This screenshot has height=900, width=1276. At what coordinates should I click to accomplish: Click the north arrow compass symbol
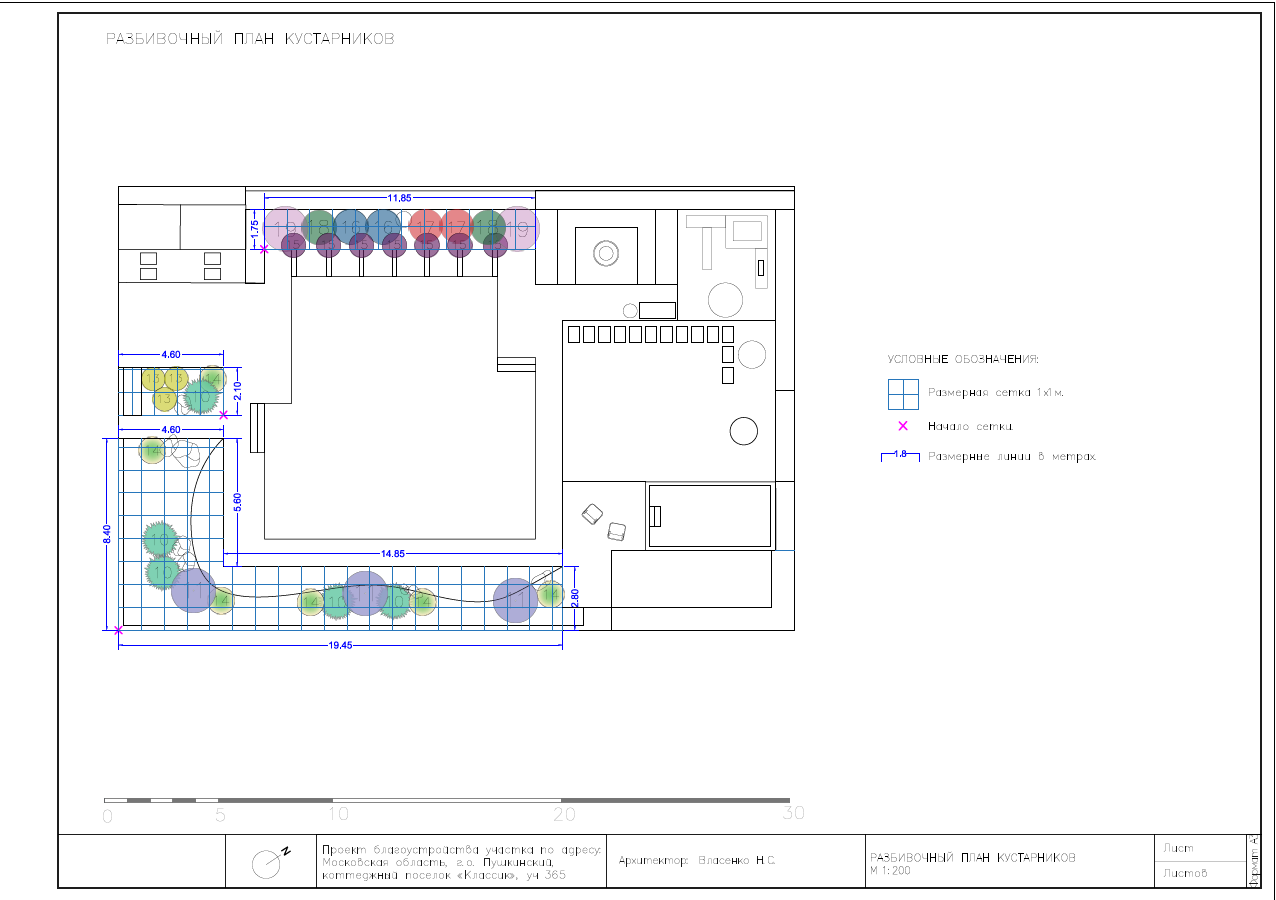[267, 864]
